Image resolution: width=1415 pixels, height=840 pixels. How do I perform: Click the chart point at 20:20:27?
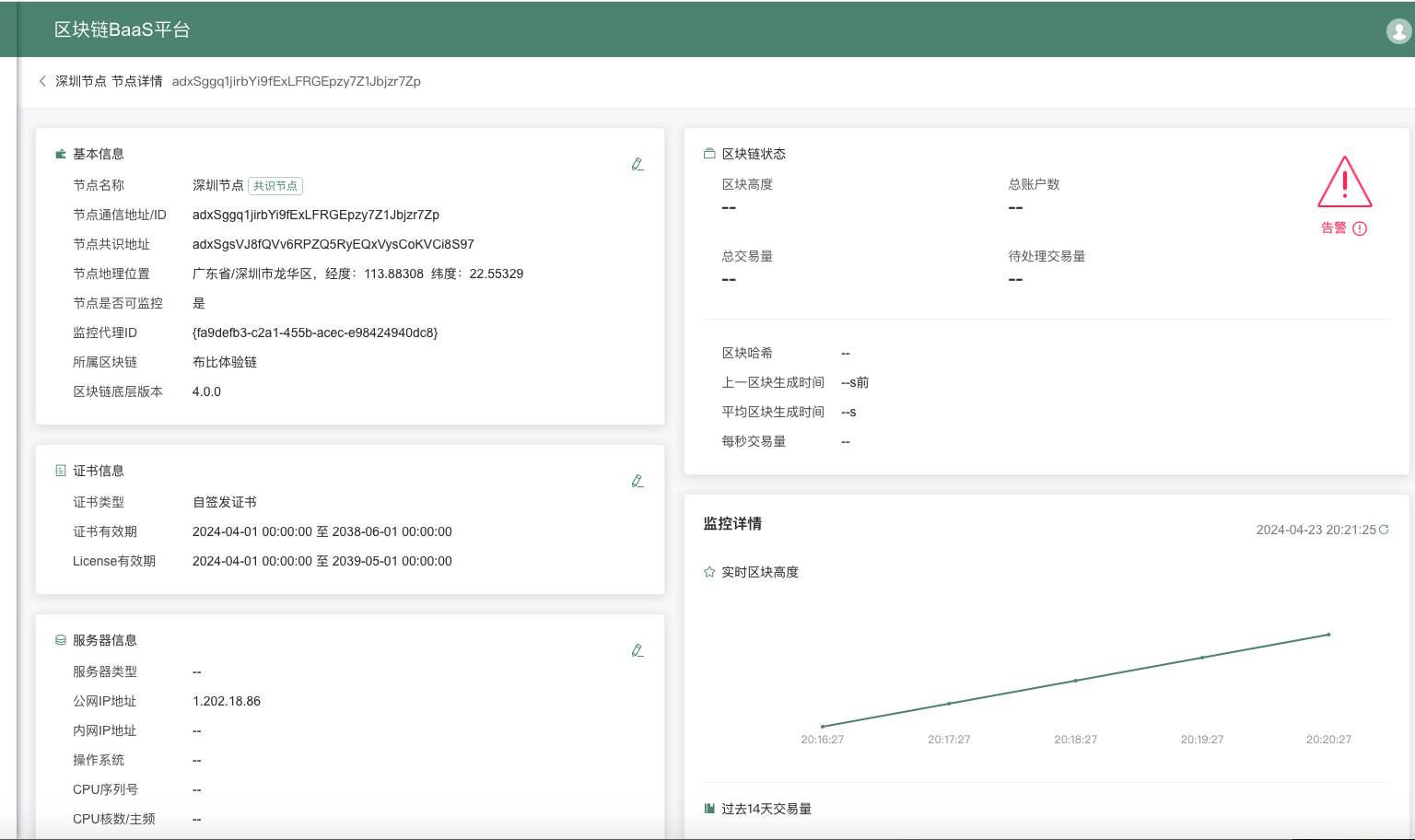1328,635
